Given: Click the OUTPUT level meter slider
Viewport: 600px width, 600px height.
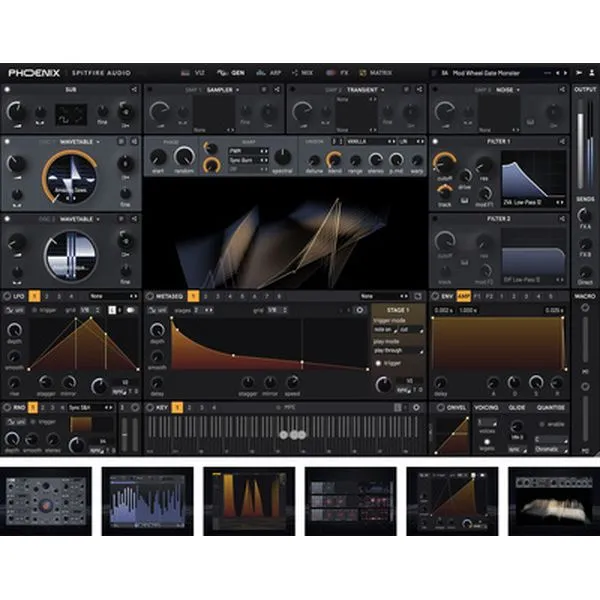Looking at the screenshot, I should 580,144.
